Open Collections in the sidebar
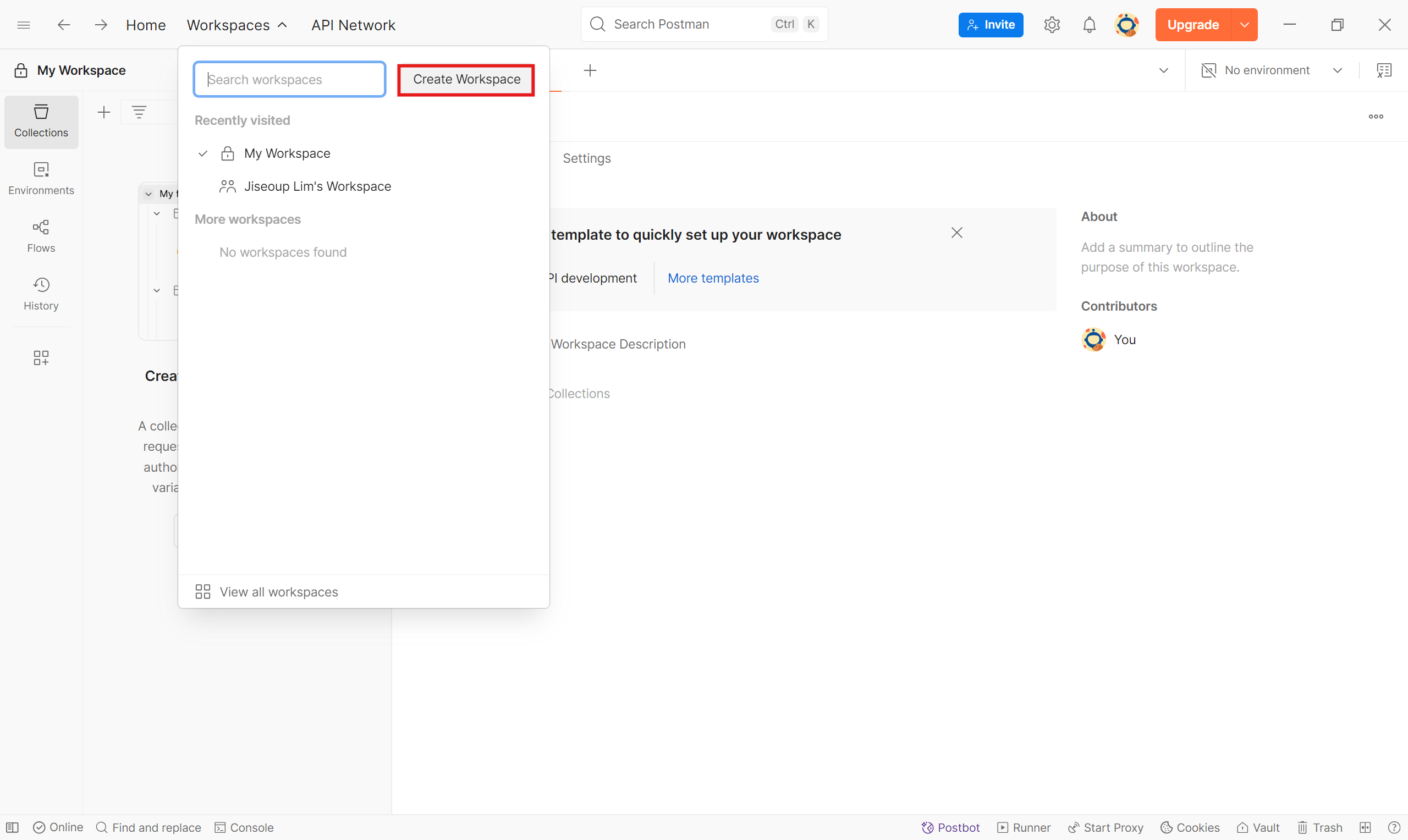1408x840 pixels. (x=41, y=121)
